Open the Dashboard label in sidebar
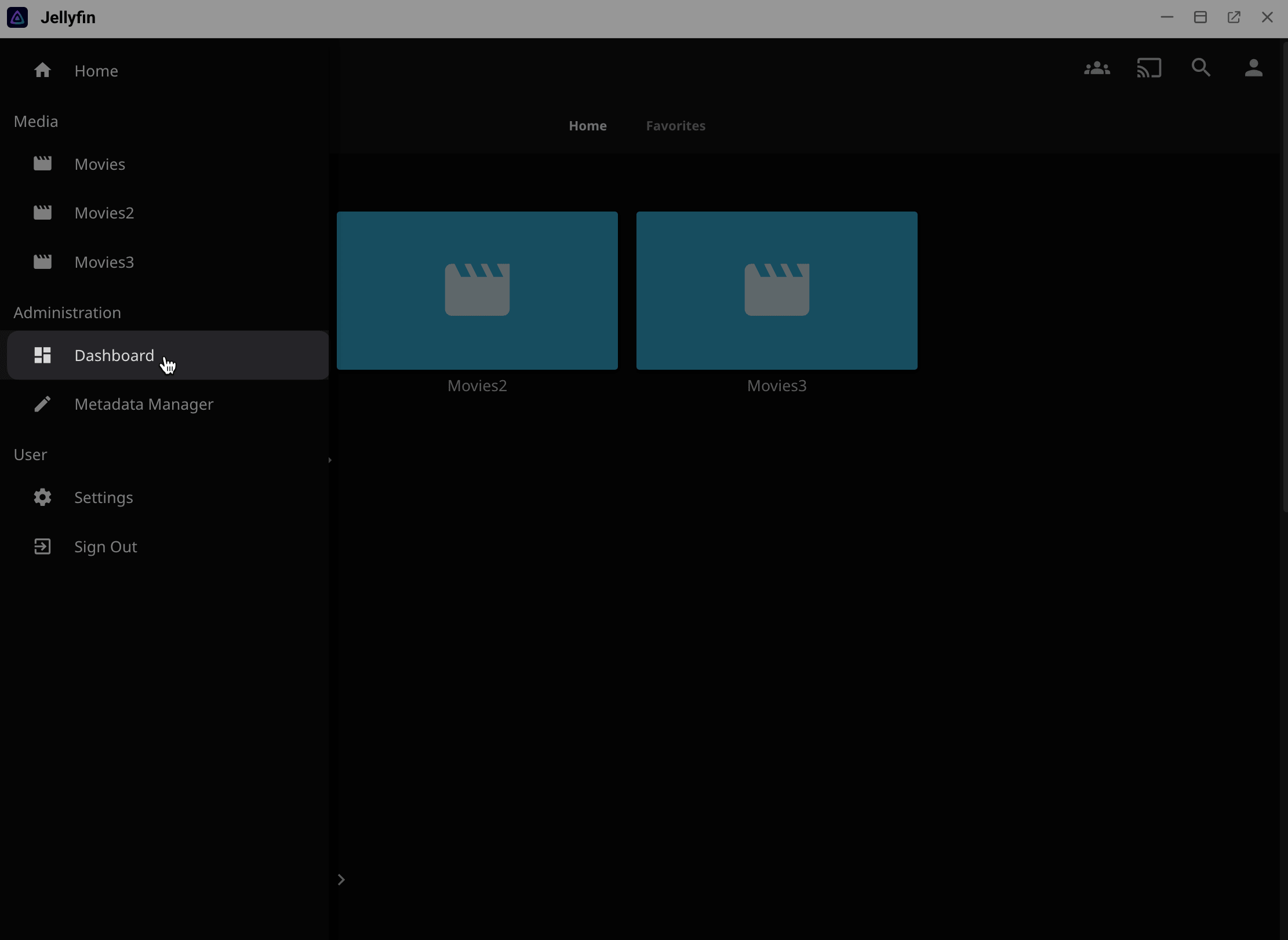The height and width of the screenshot is (940, 1288). point(114,355)
